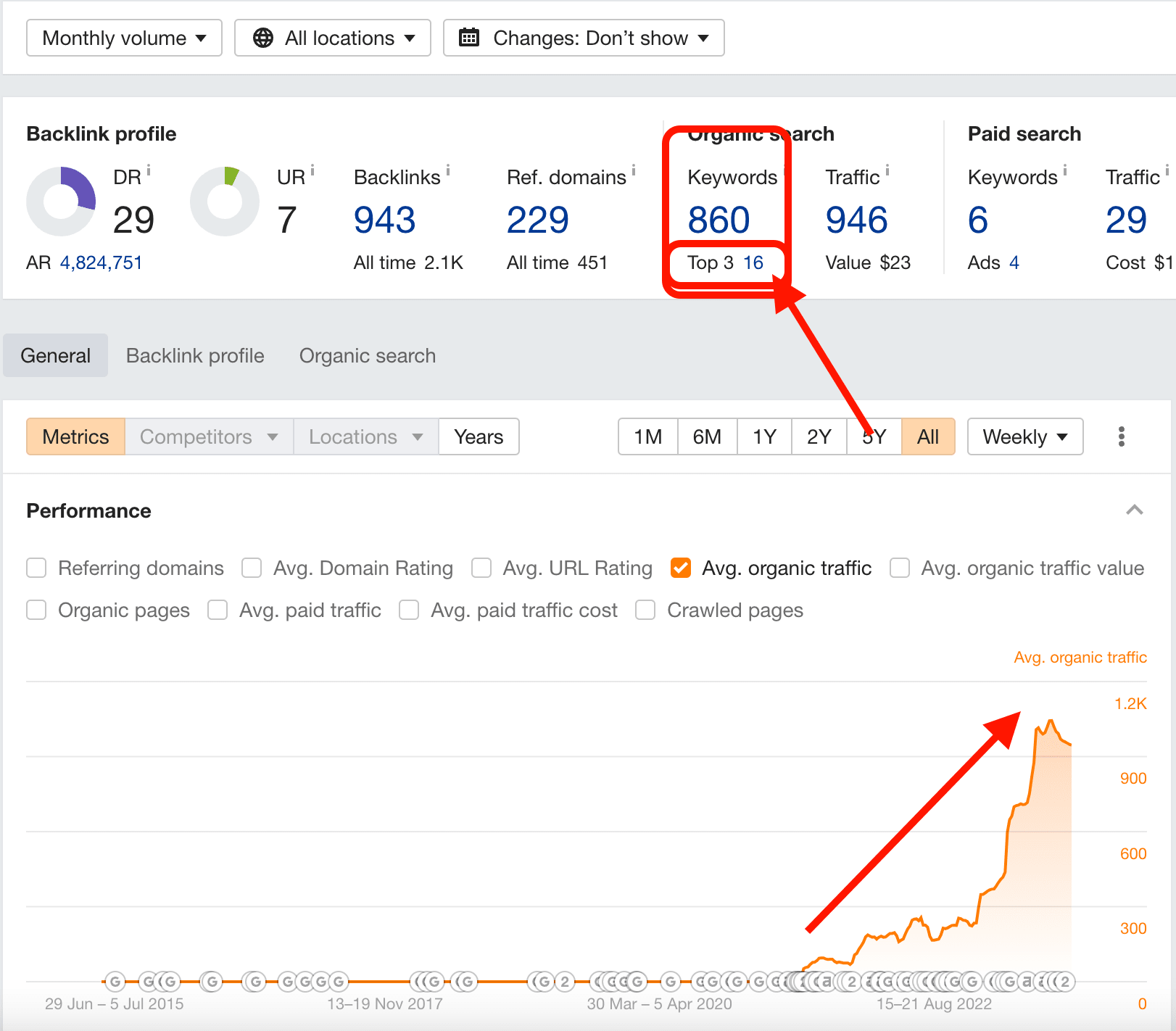Screen dimensions: 1176x1031
Task: Click the organic Traffic info icon
Action: tap(887, 170)
